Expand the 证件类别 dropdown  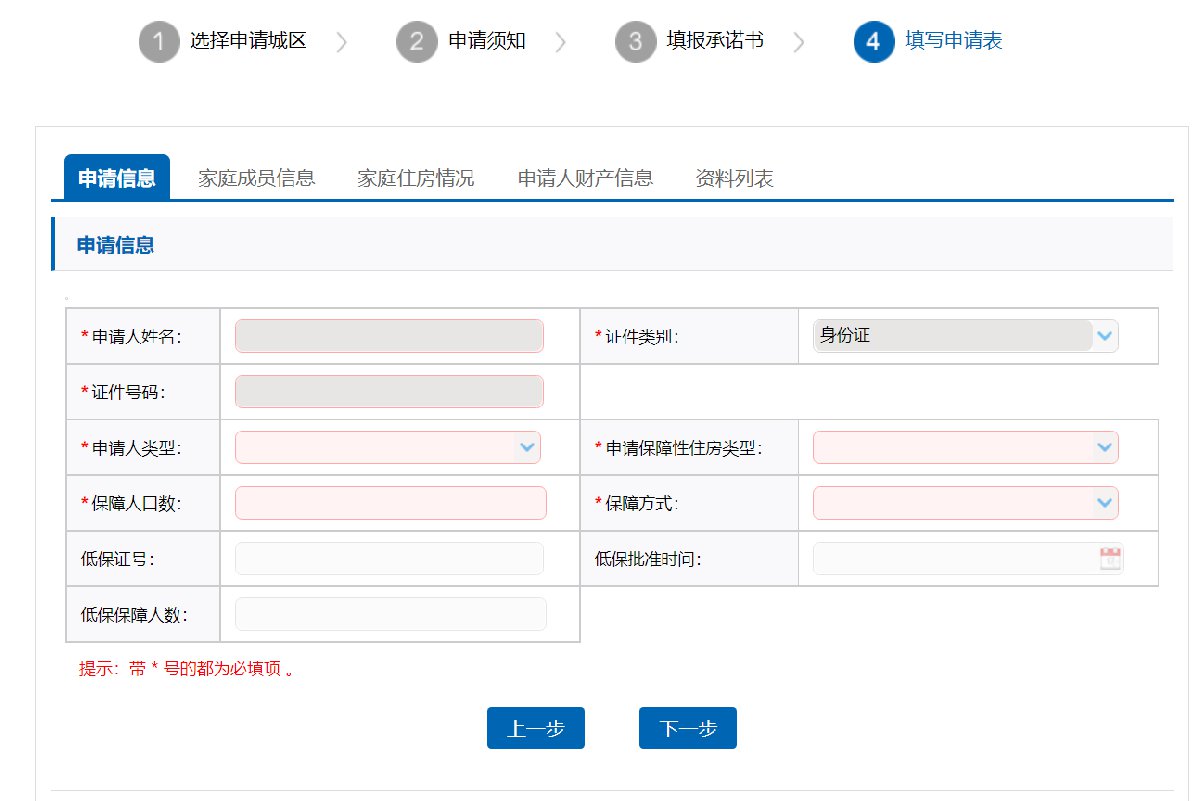coord(1103,336)
